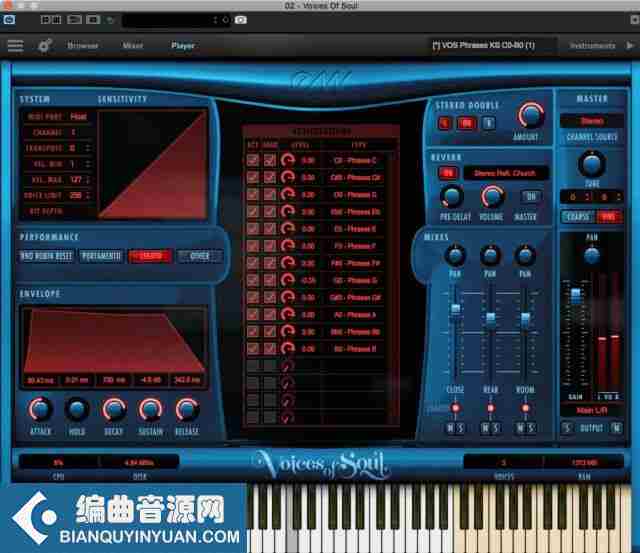This screenshot has height=553, width=640.
Task: Click the Close mic red load indicator
Action: (x=455, y=408)
